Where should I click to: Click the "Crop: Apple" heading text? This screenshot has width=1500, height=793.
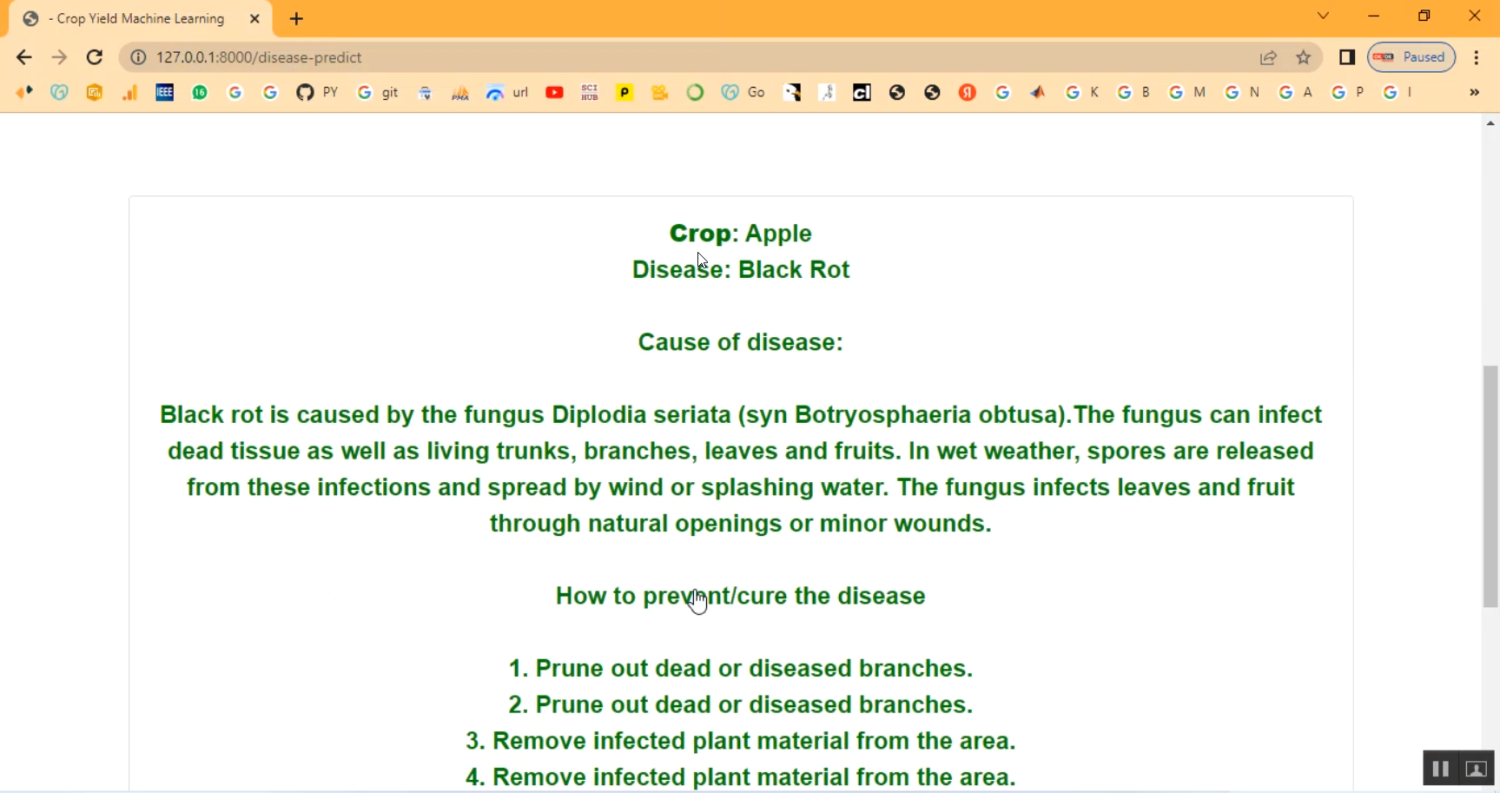(x=741, y=233)
